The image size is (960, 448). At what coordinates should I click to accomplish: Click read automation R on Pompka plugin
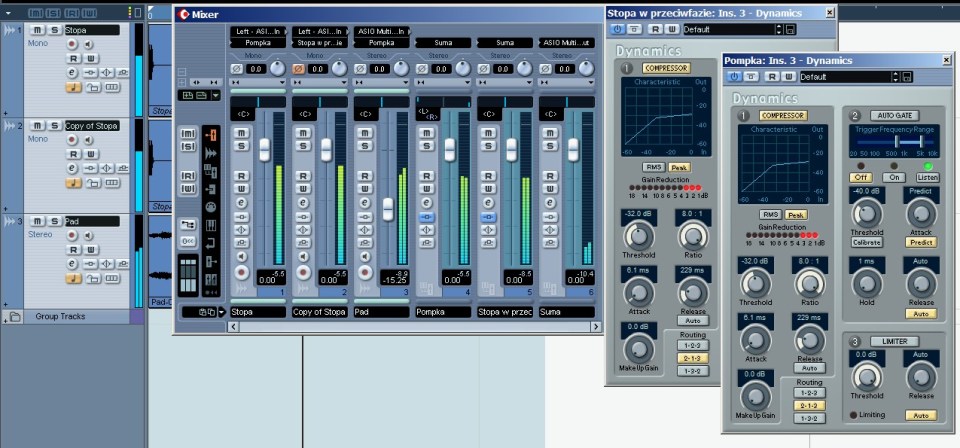click(x=773, y=76)
